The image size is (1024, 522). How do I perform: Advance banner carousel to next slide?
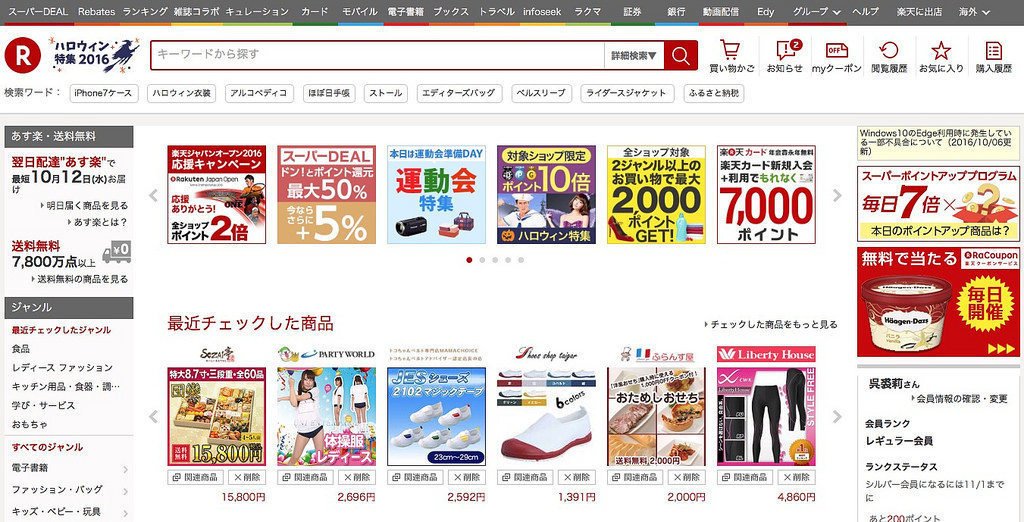point(837,195)
